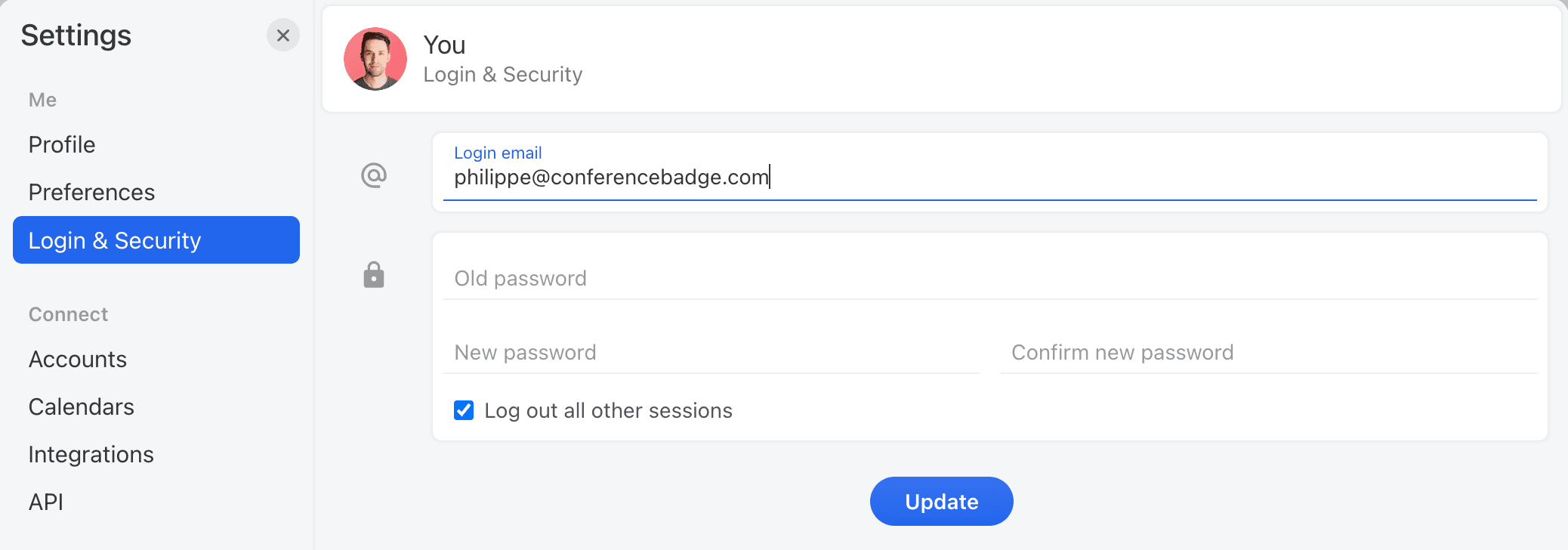
Task: Open the Profile settings section
Action: [61, 144]
